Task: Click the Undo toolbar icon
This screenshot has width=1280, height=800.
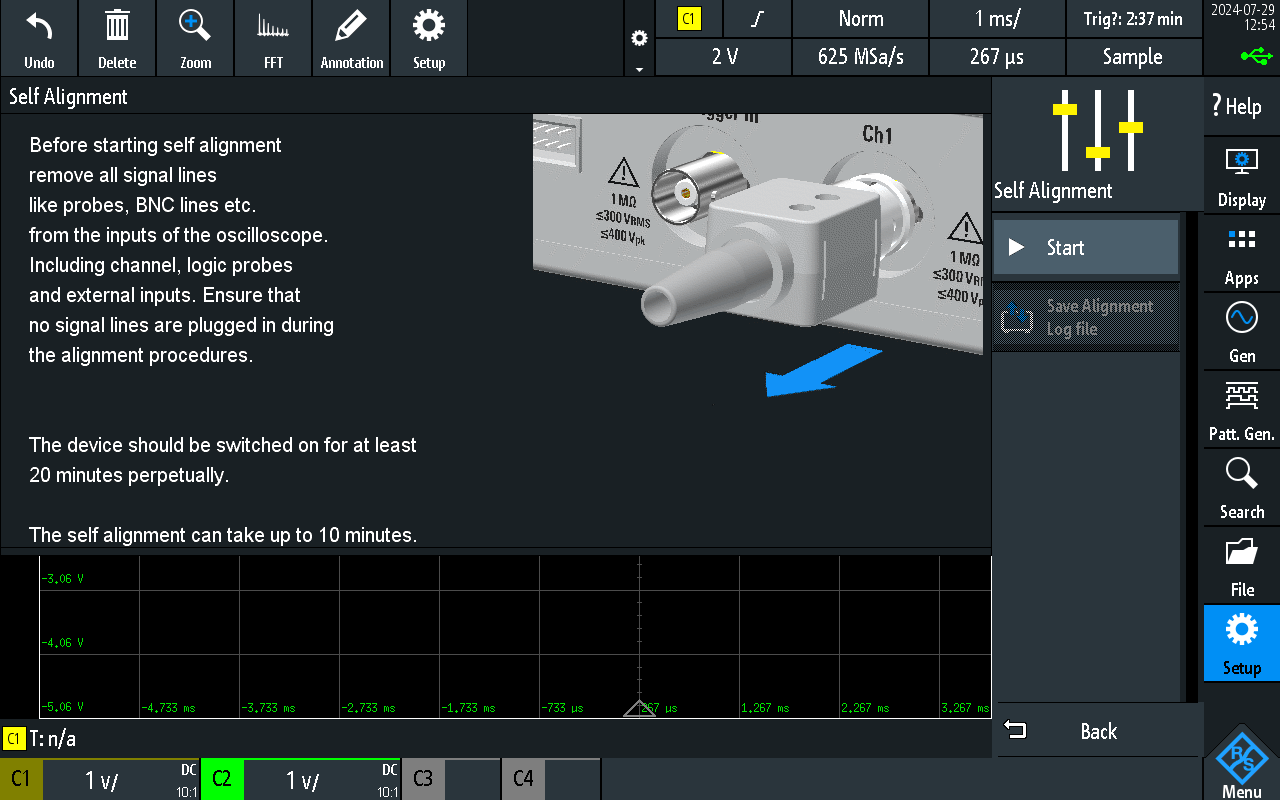Action: (x=39, y=38)
